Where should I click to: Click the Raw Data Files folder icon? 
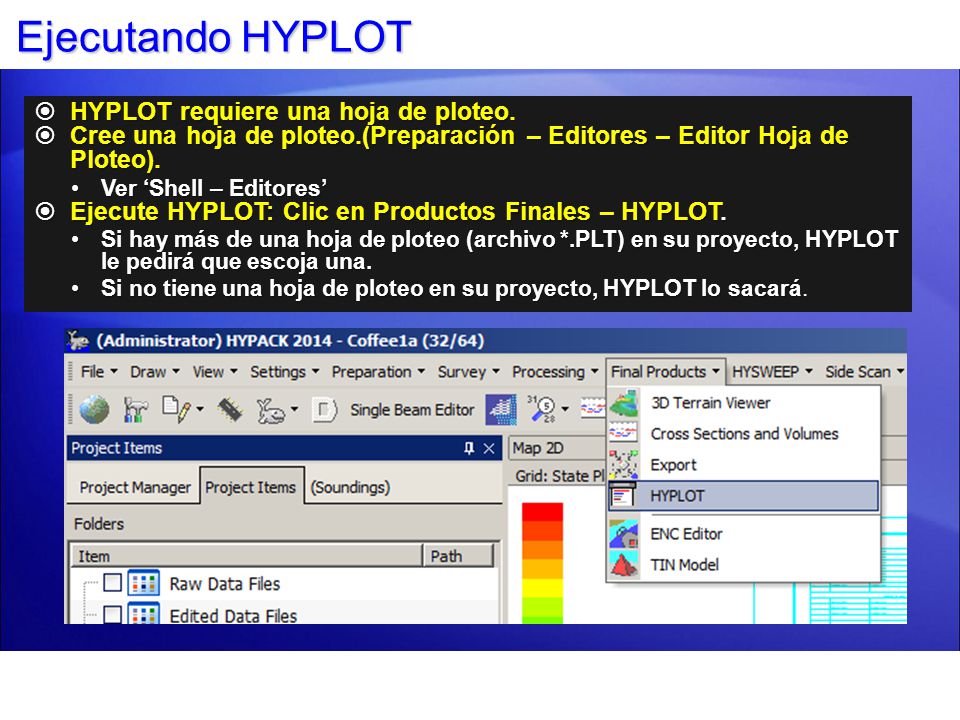point(144,583)
